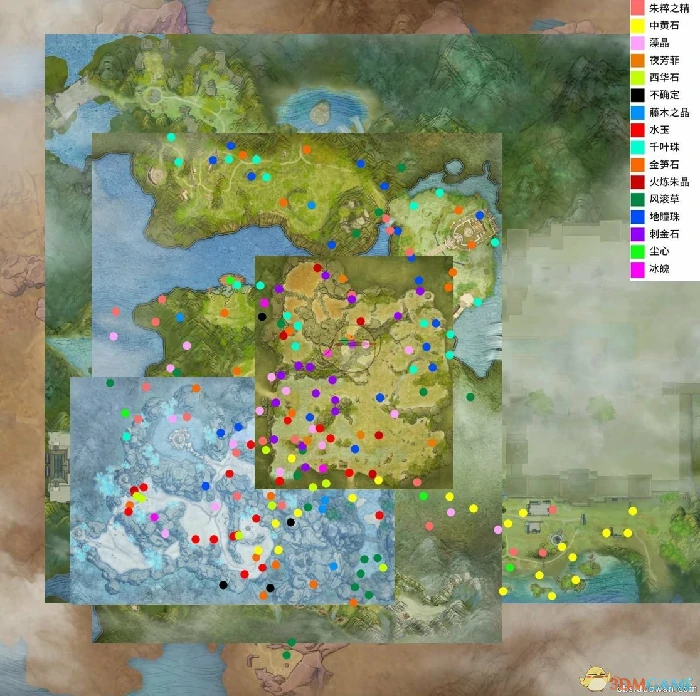Click the 金笋石 legend text label

[x=666, y=165]
